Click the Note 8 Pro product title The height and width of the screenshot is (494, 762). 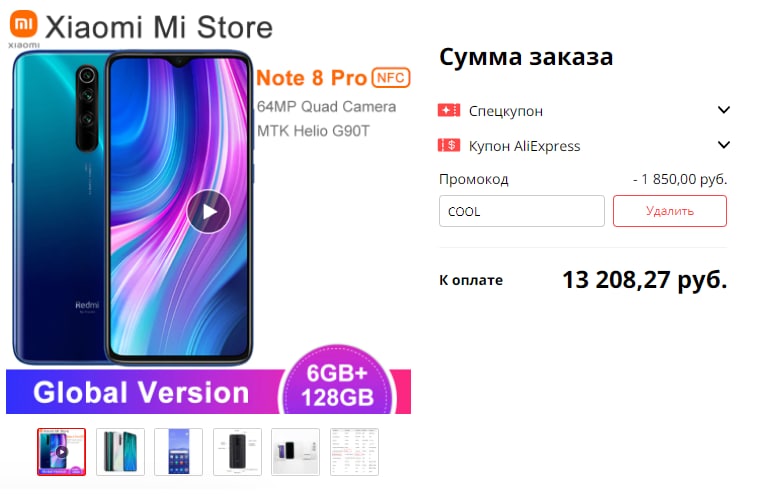(x=311, y=78)
